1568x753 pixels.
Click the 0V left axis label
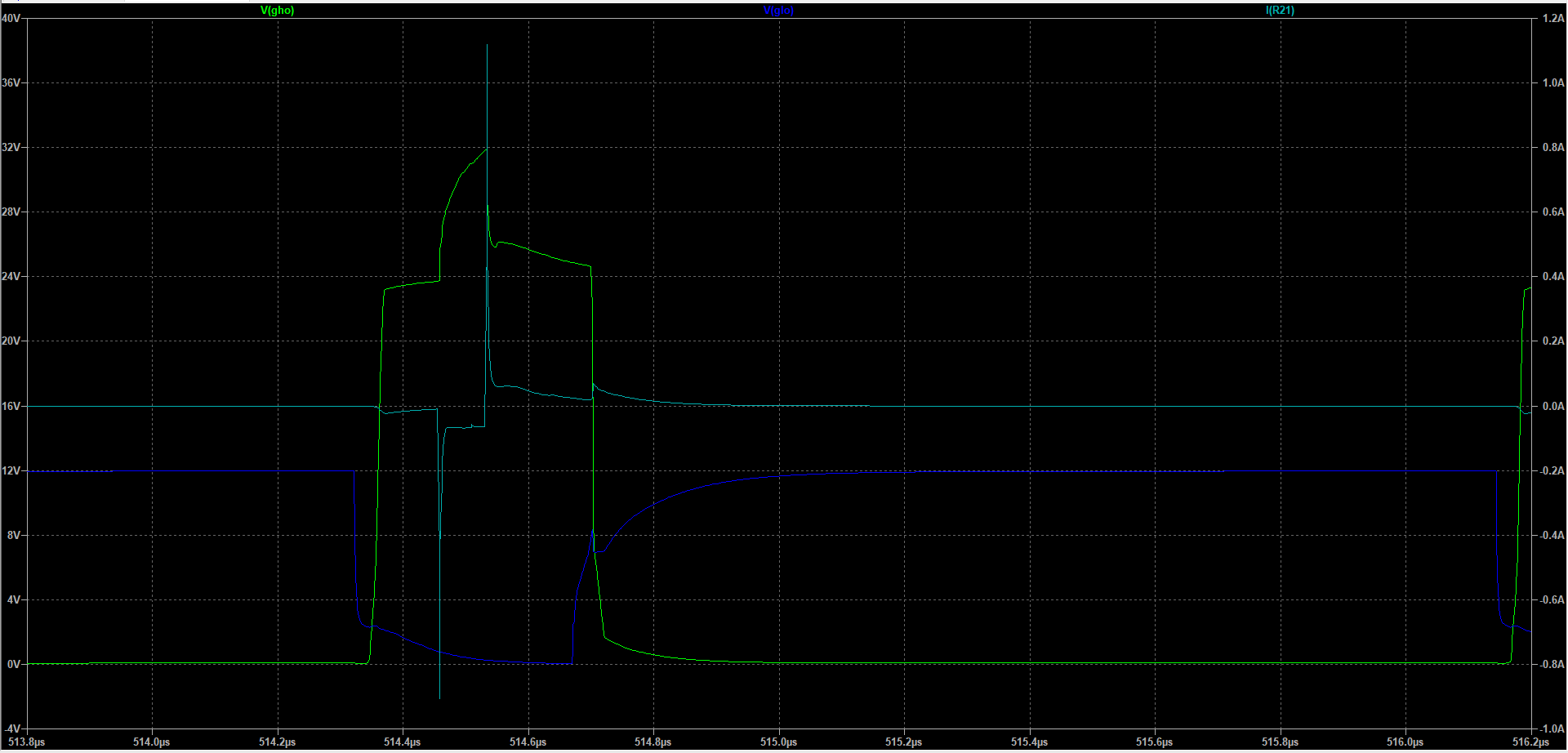click(x=14, y=664)
